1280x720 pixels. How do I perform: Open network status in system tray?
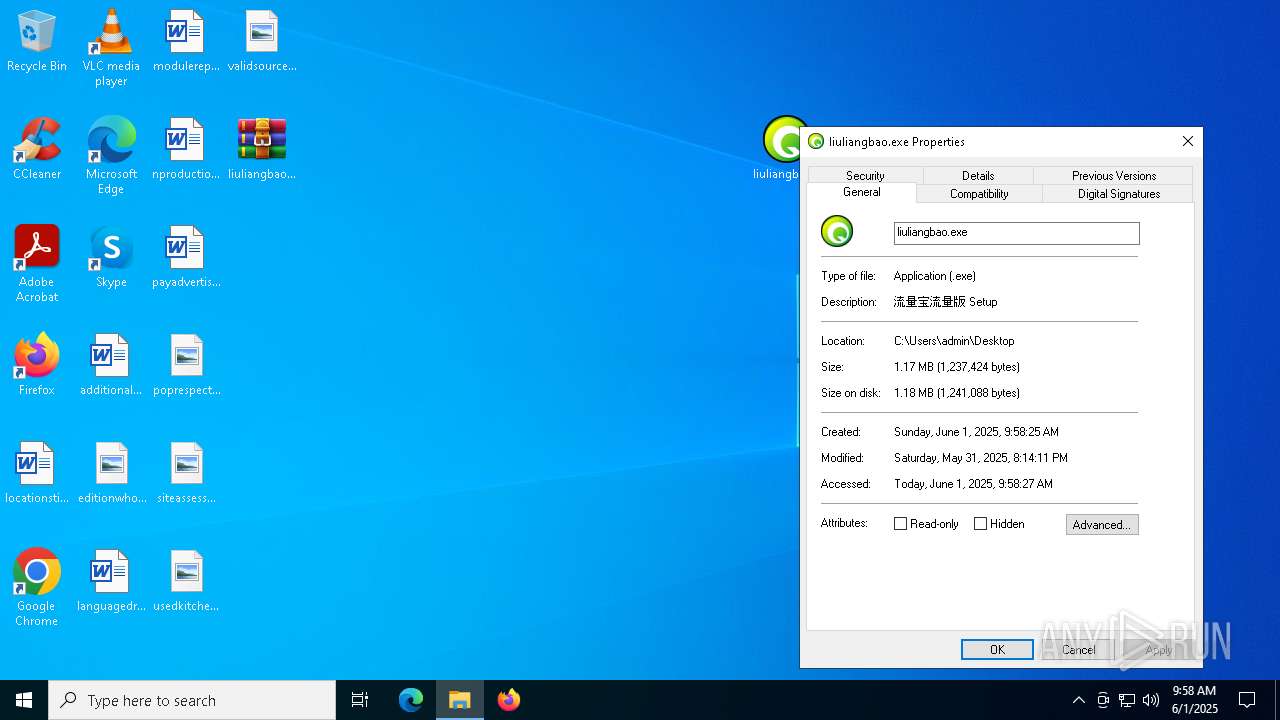(1127, 700)
